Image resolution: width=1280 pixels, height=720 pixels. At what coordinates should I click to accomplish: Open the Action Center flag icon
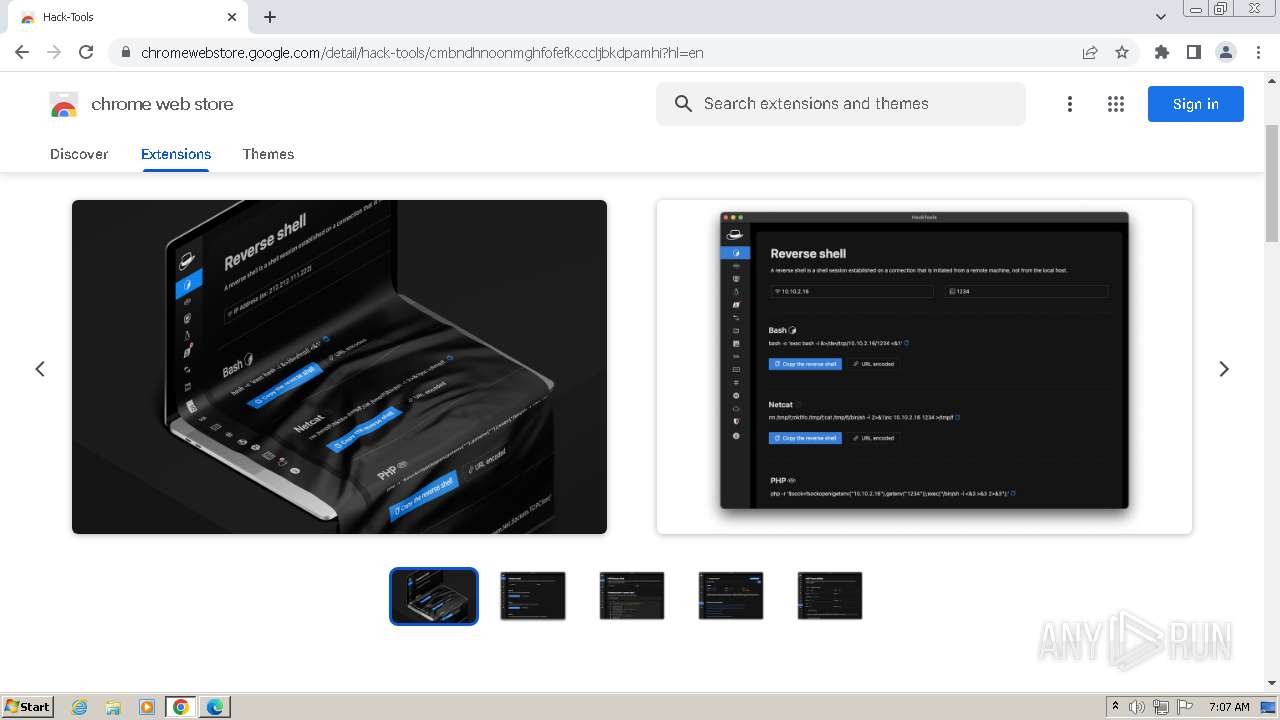tap(1185, 707)
